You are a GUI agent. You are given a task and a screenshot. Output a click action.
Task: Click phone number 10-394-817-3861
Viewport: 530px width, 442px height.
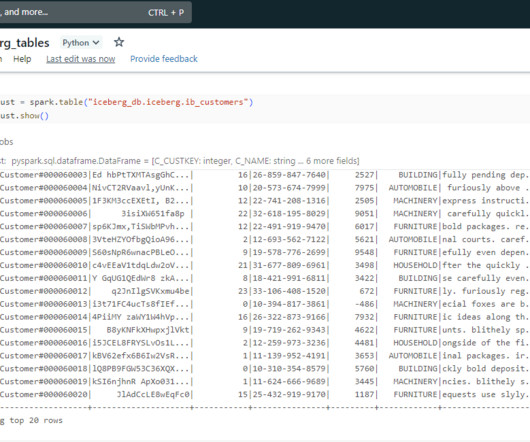(x=289, y=304)
